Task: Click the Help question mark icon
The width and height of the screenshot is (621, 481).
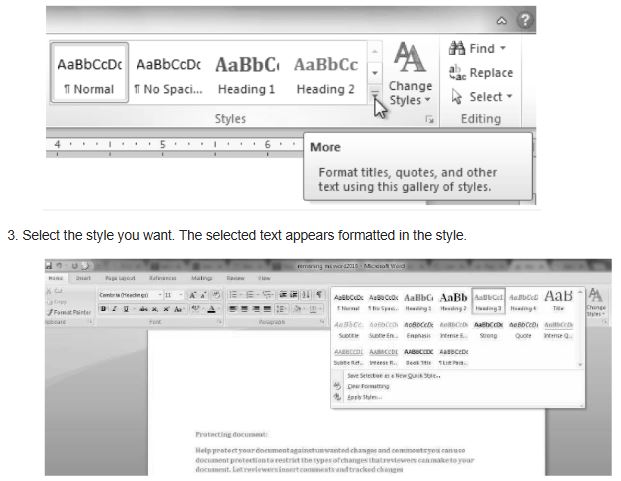Action: tap(525, 19)
